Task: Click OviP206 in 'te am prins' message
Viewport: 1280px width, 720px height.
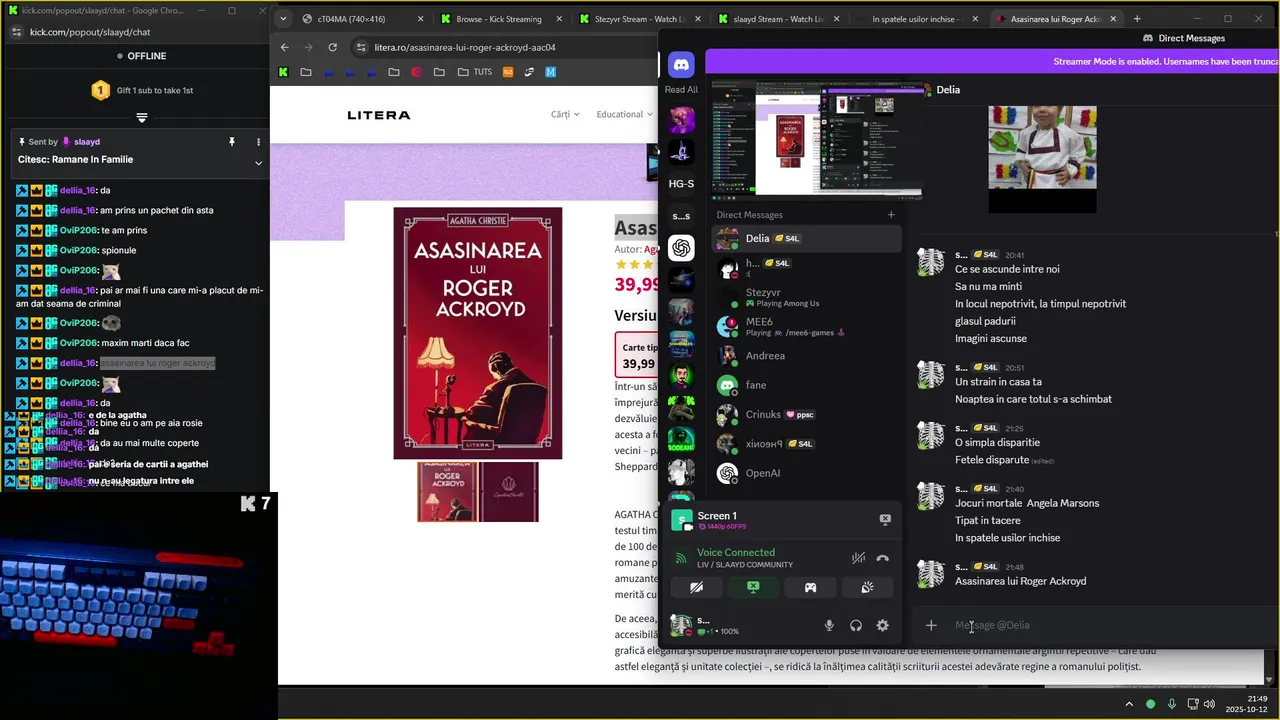Action: point(79,230)
